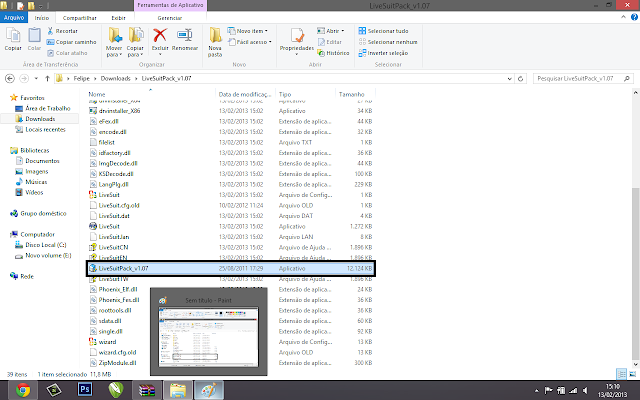This screenshot has height=400, width=640.
Task: Open WinRAR from the taskbar
Action: pos(147,390)
